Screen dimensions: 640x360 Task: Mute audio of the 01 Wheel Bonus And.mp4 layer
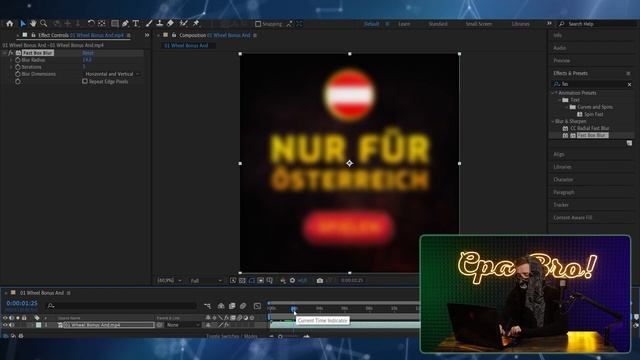pos(11,325)
